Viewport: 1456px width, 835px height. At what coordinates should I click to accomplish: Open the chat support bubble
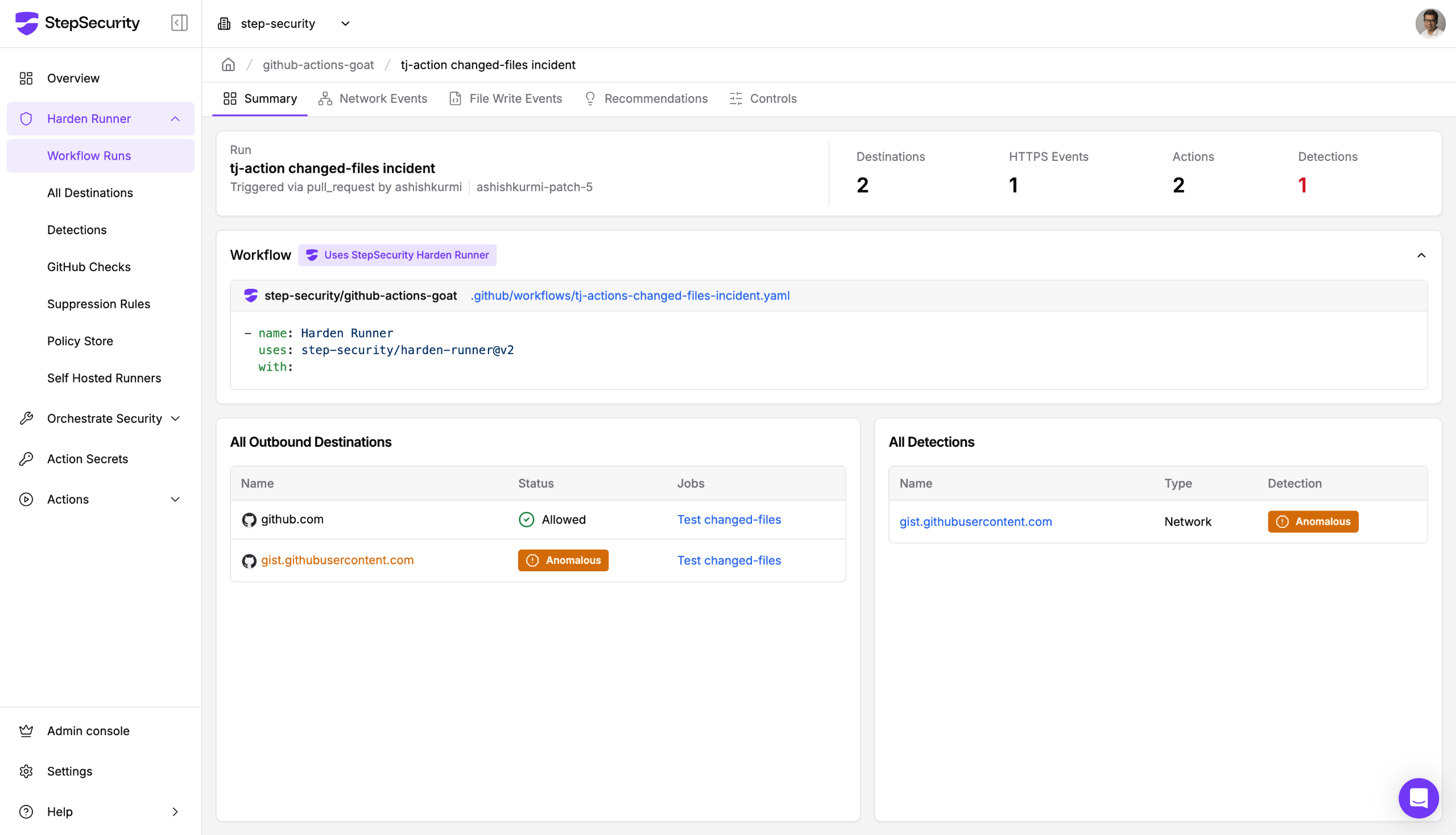[1418, 797]
